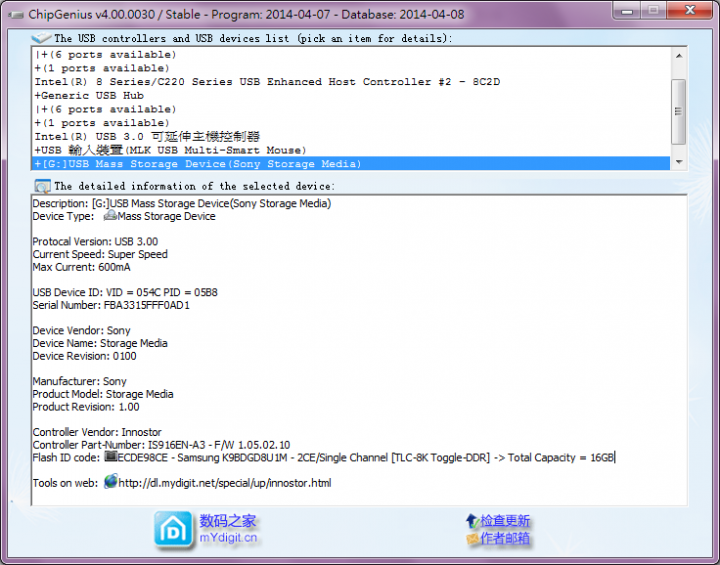Click the 'Manufacturer: Sony' text
Image resolution: width=720 pixels, height=565 pixels.
pyautogui.click(x=79, y=382)
